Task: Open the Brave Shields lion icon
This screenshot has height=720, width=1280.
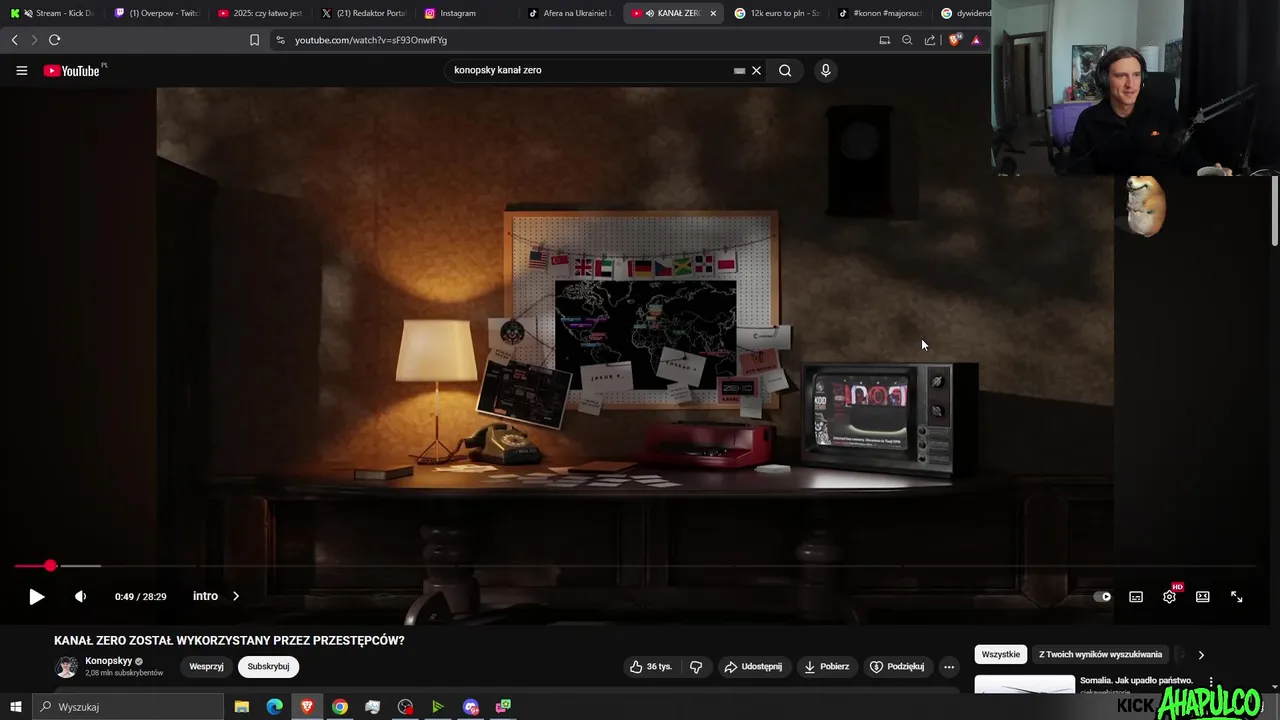Action: coord(954,40)
